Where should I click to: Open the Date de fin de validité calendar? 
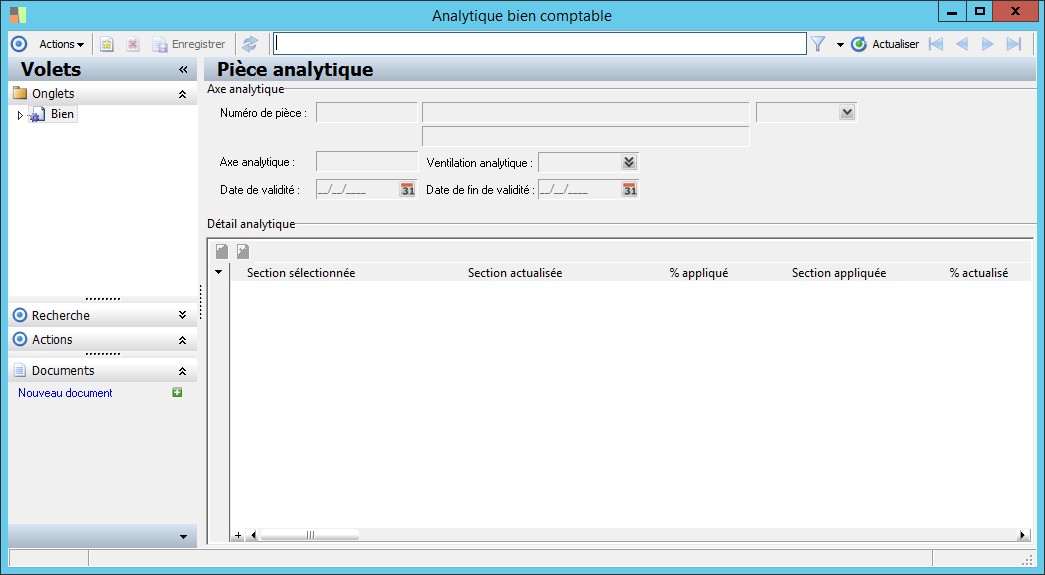[629, 190]
